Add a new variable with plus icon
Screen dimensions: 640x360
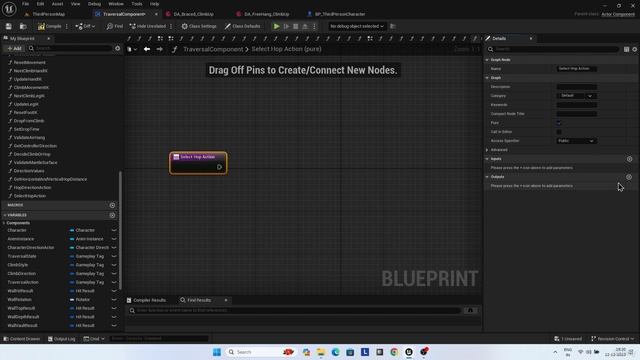click(112, 215)
